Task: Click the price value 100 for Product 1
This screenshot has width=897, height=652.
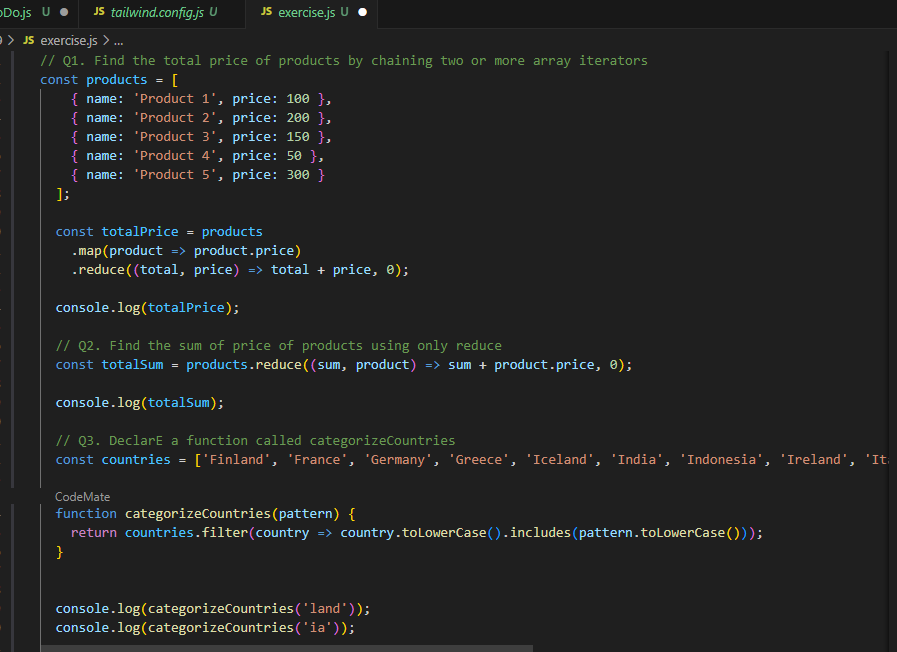Action: (297, 98)
